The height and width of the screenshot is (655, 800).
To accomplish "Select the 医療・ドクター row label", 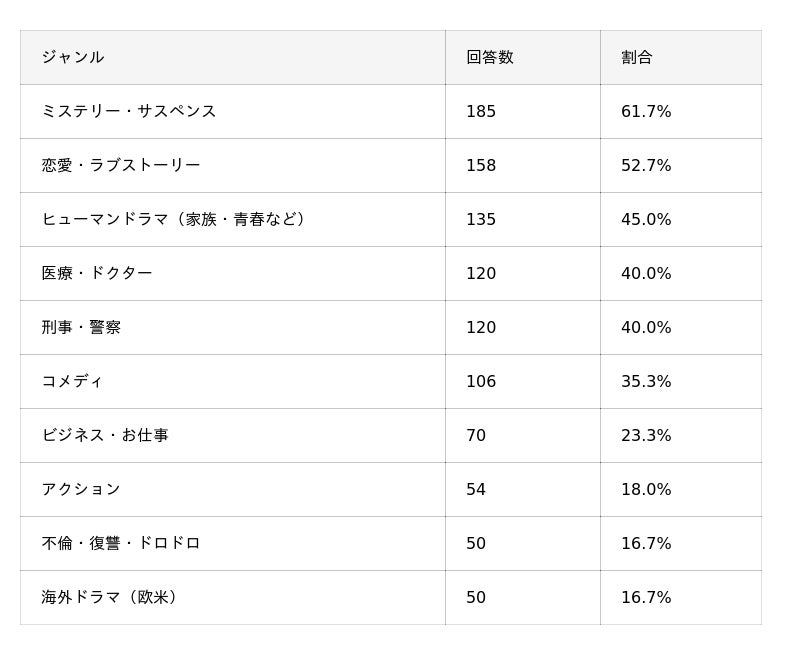I will coord(97,274).
